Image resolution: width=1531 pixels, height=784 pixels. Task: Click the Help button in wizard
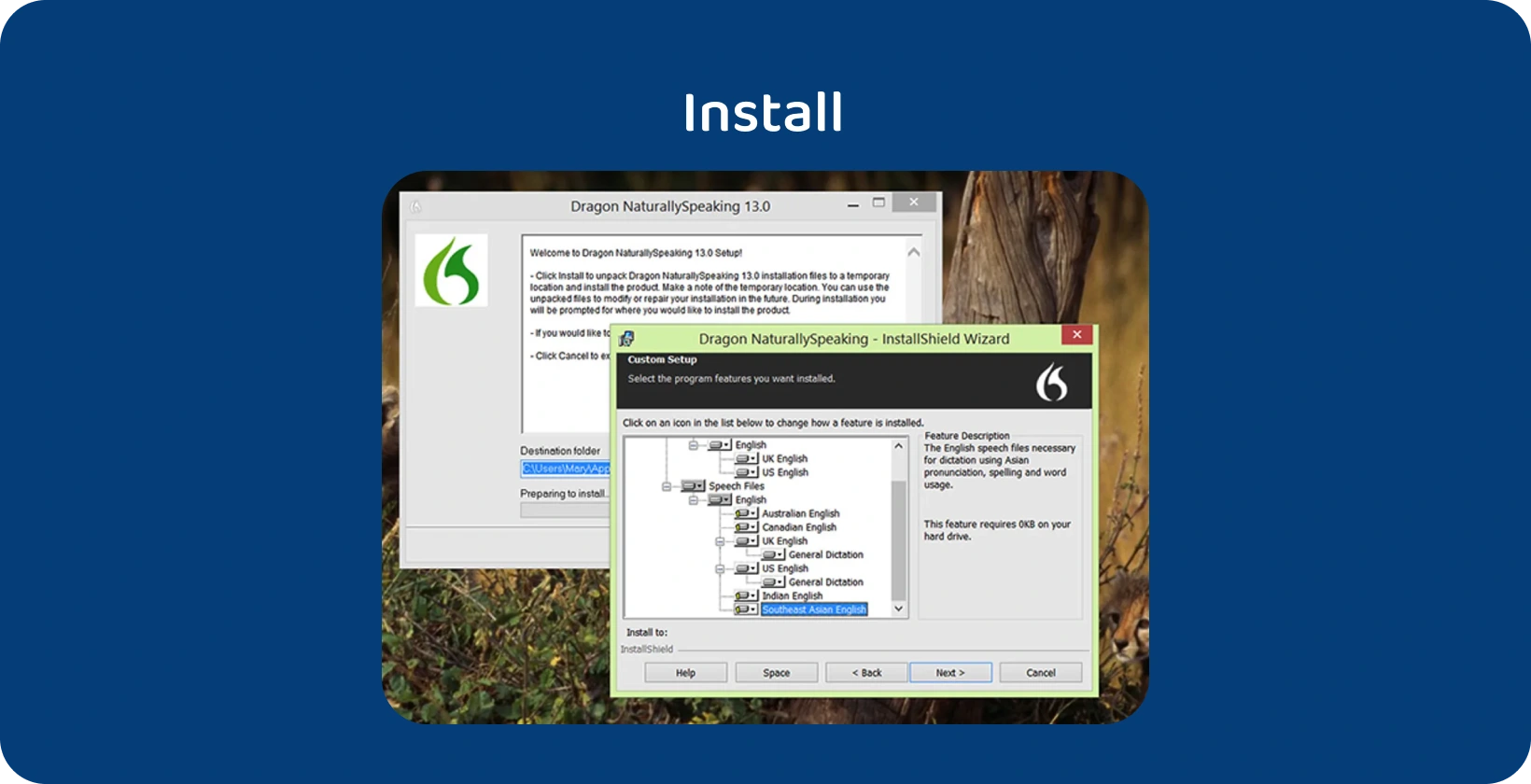point(685,673)
